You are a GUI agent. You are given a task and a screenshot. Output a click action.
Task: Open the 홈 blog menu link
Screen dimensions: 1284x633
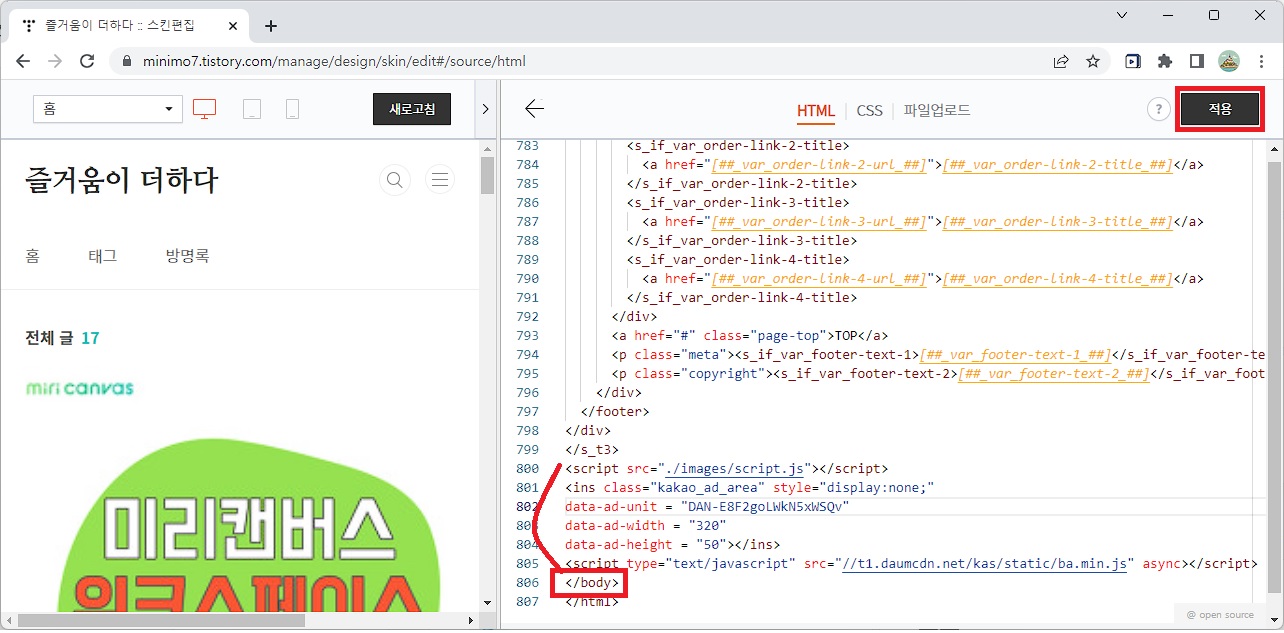coord(33,256)
